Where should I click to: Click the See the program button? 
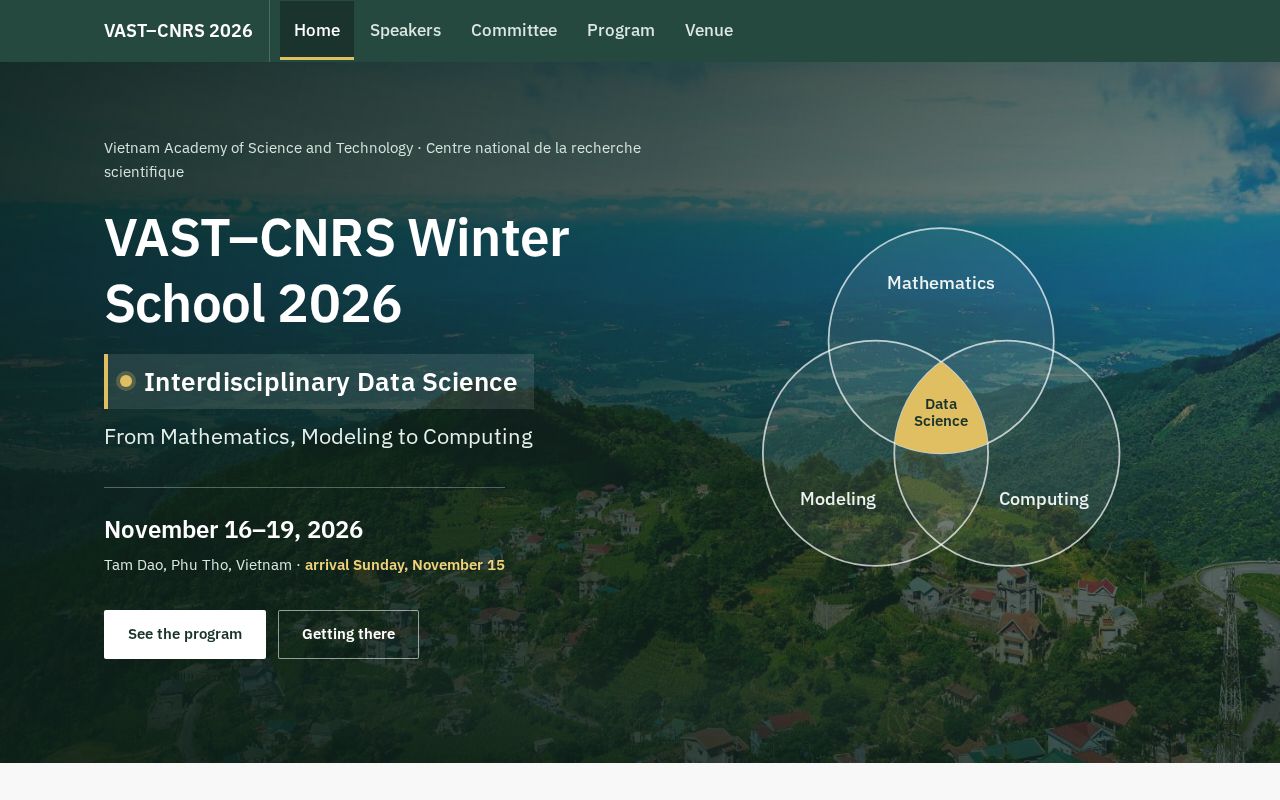click(185, 634)
